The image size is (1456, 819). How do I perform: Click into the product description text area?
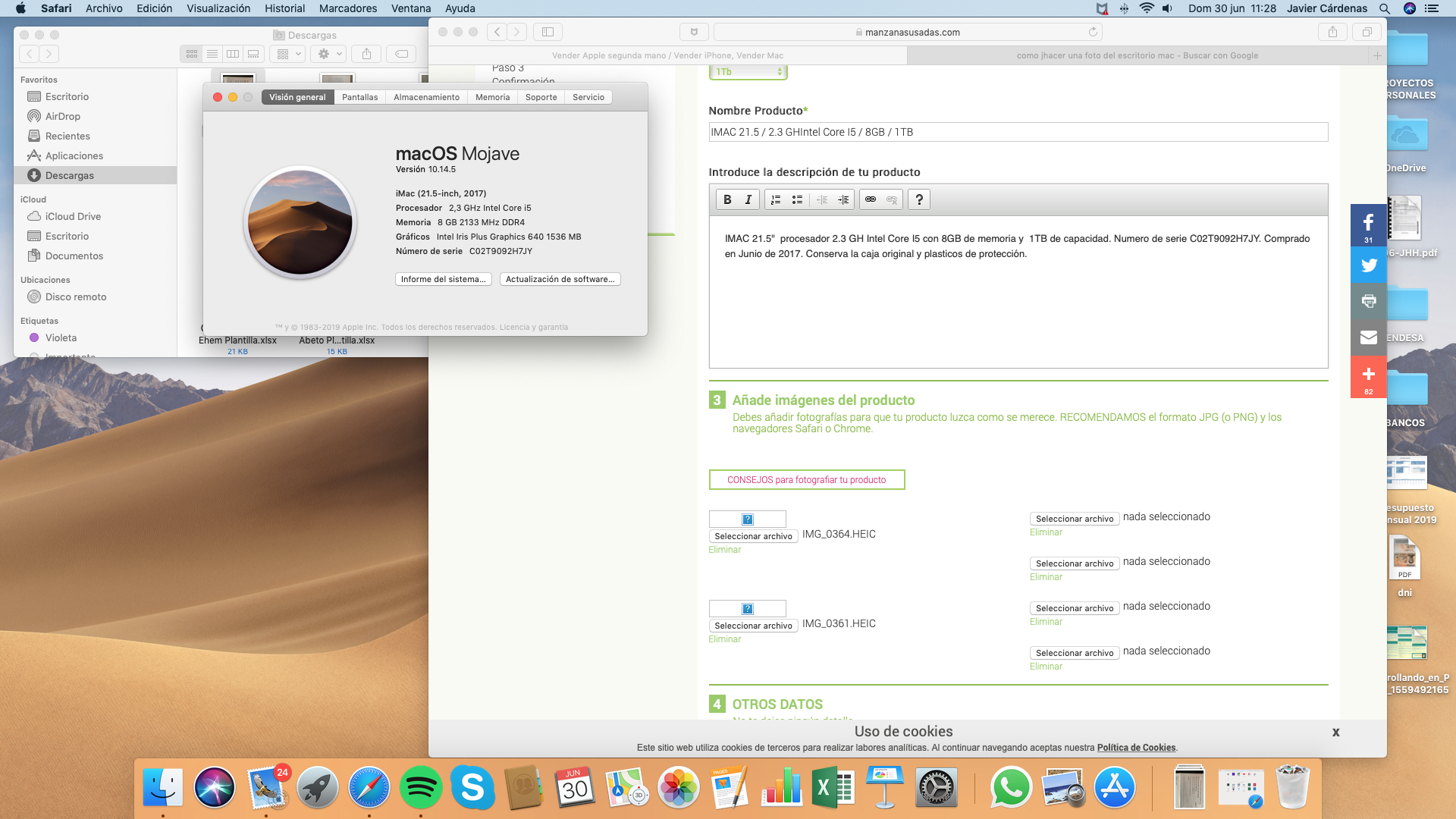pyautogui.click(x=1018, y=292)
